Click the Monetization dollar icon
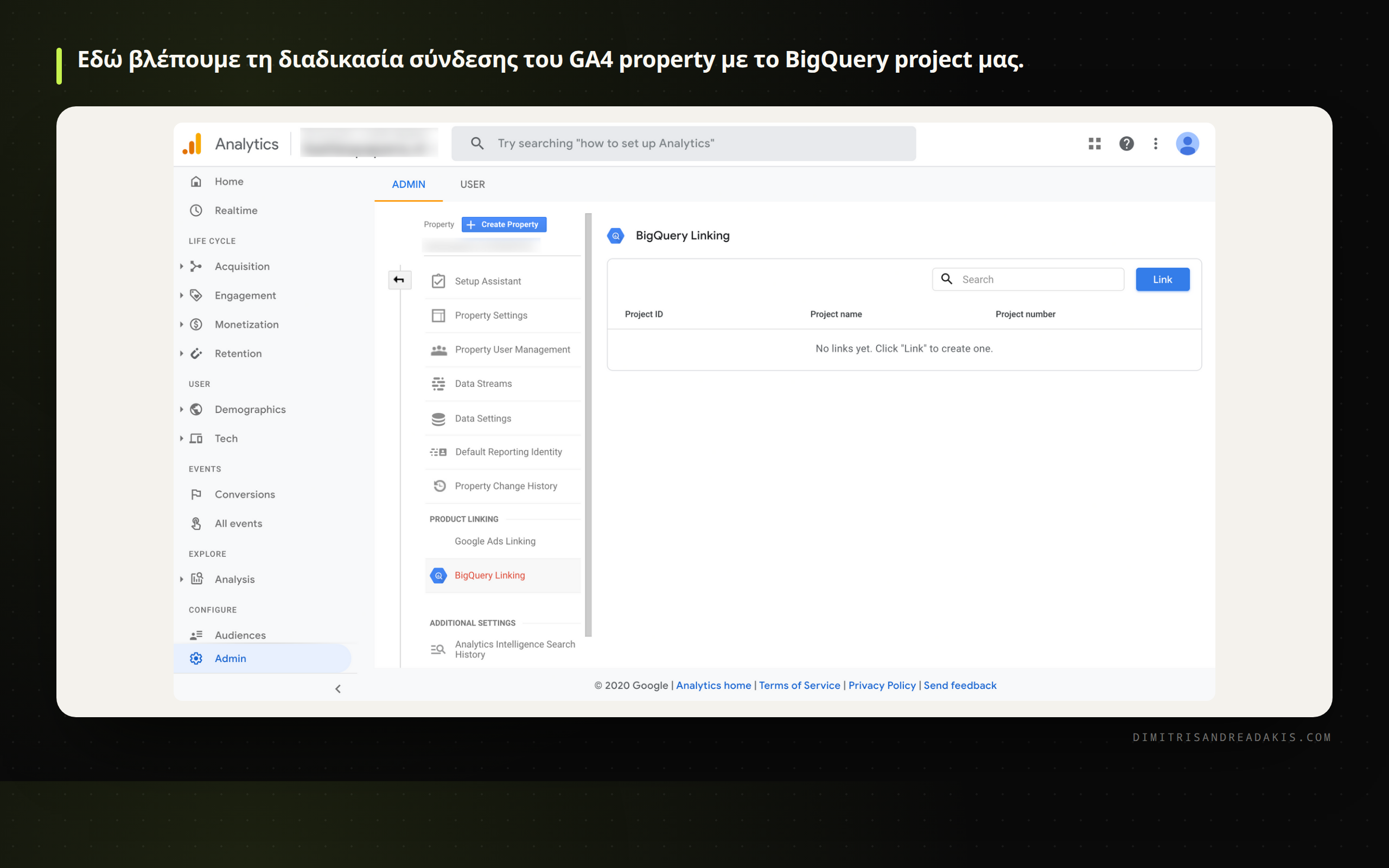This screenshot has height=868, width=1389. tap(196, 324)
